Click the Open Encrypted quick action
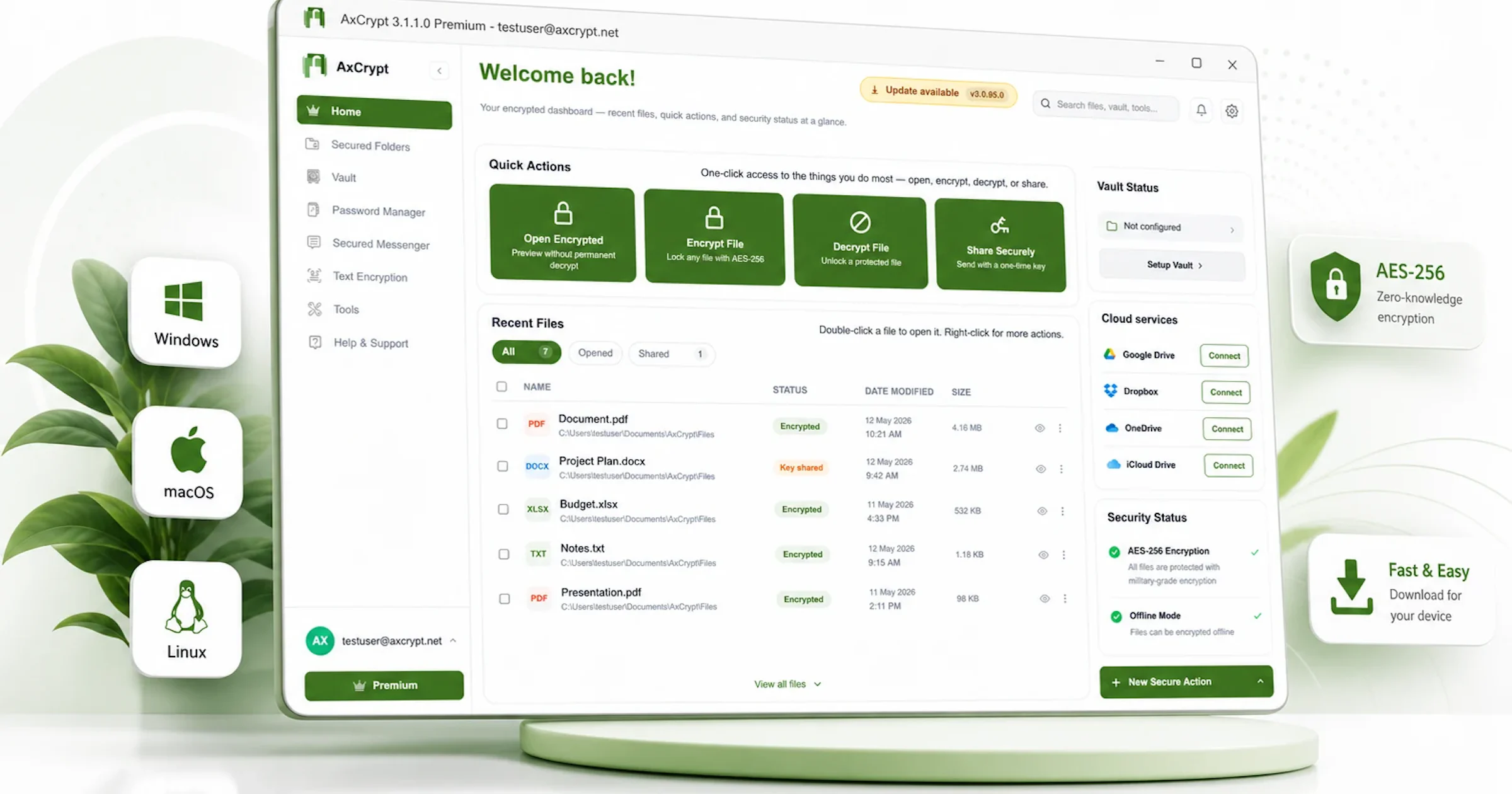 pos(563,233)
